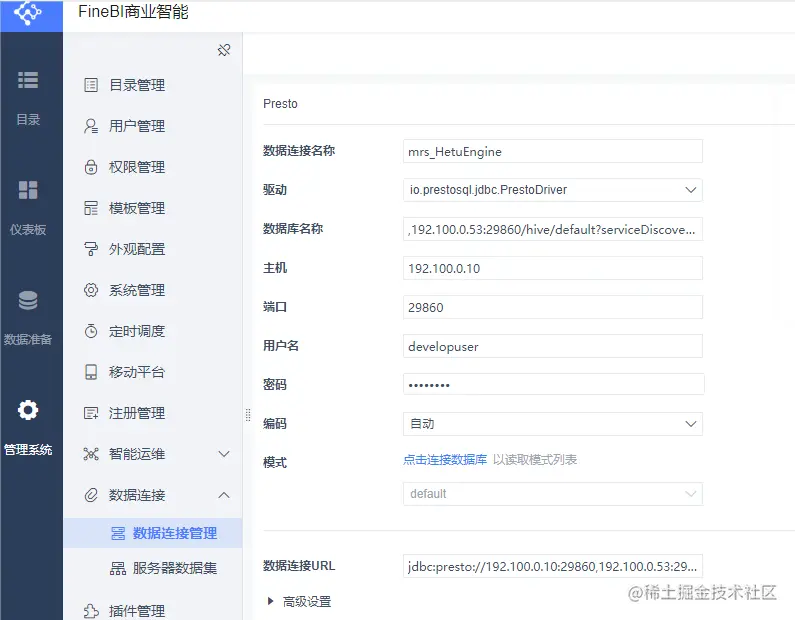Click the 用户管理 person icon
The width and height of the screenshot is (795, 620).
(91, 126)
